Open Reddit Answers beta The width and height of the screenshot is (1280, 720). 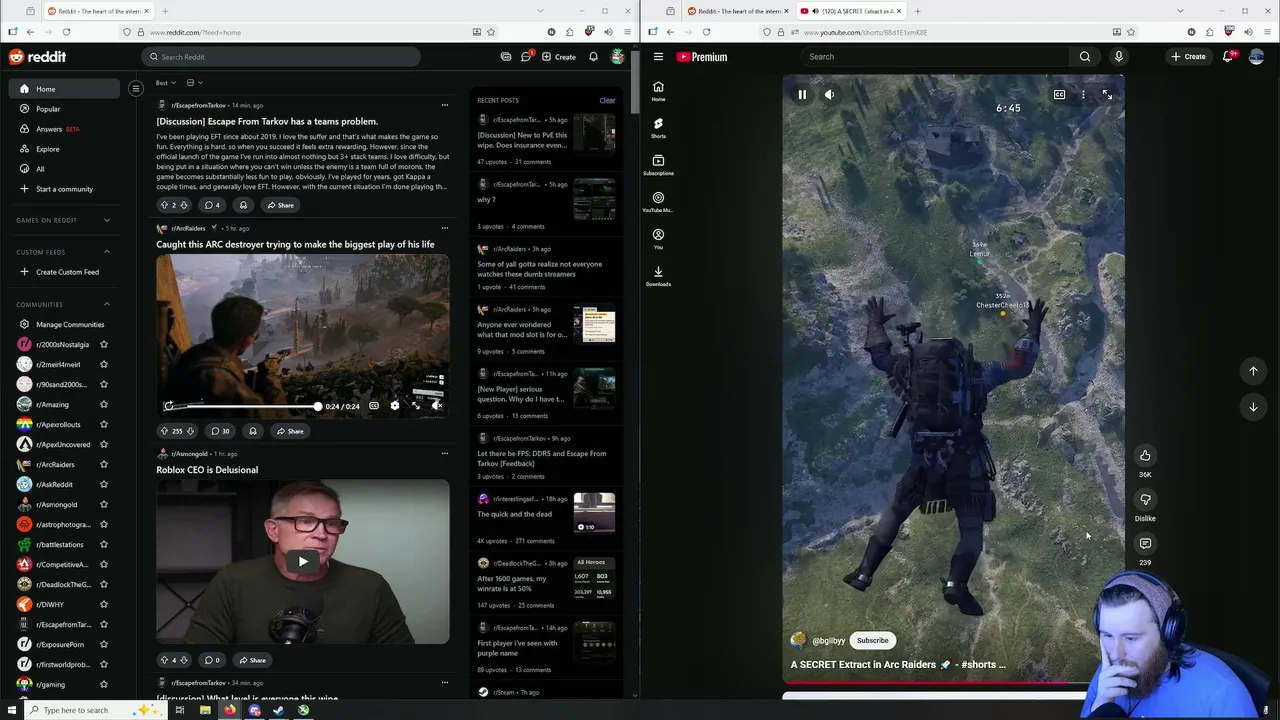[64, 129]
